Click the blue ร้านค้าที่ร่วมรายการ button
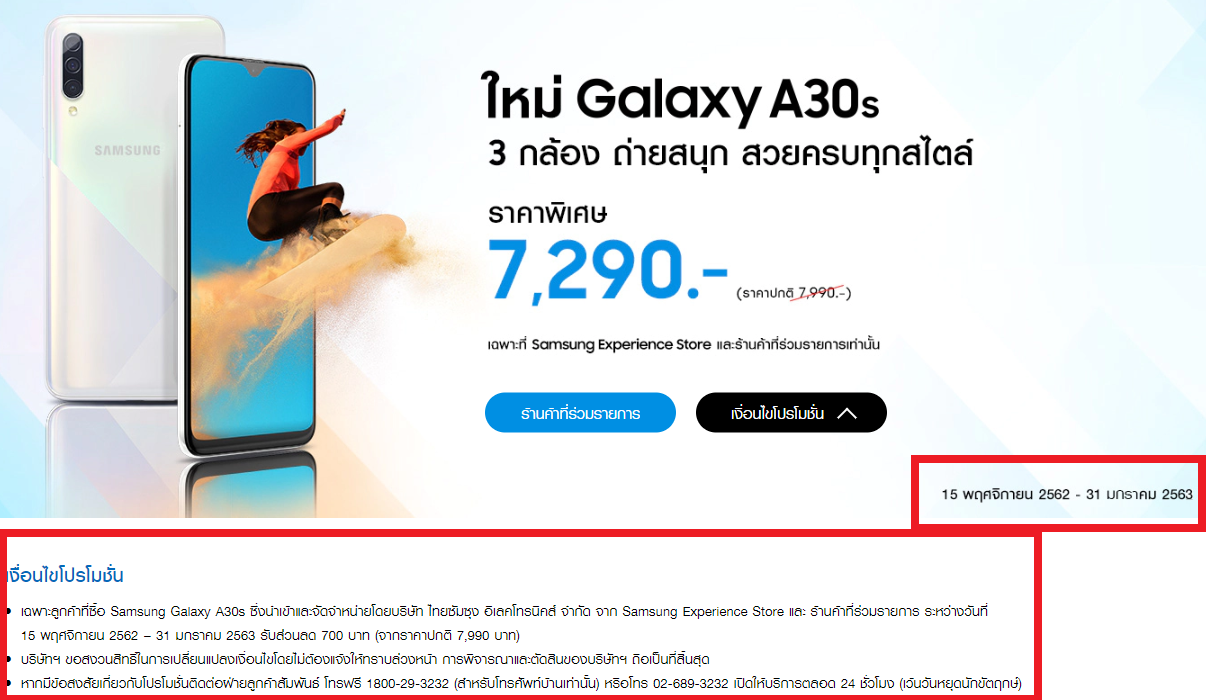The image size is (1206, 700). 580,413
